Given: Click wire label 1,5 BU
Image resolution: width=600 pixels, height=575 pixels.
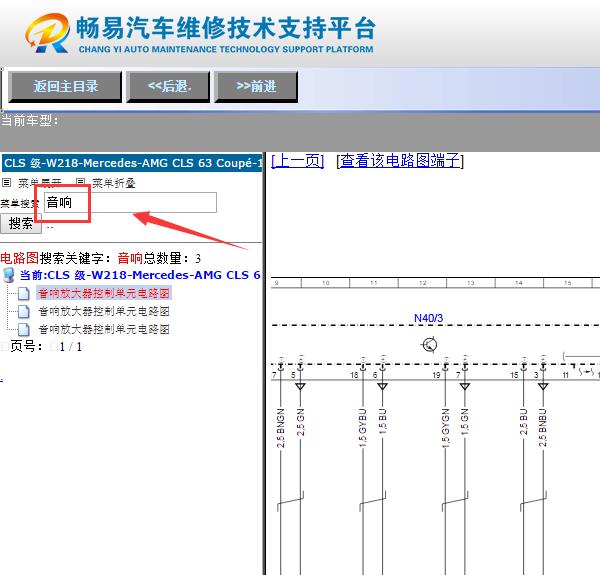Looking at the screenshot, I should tap(383, 421).
